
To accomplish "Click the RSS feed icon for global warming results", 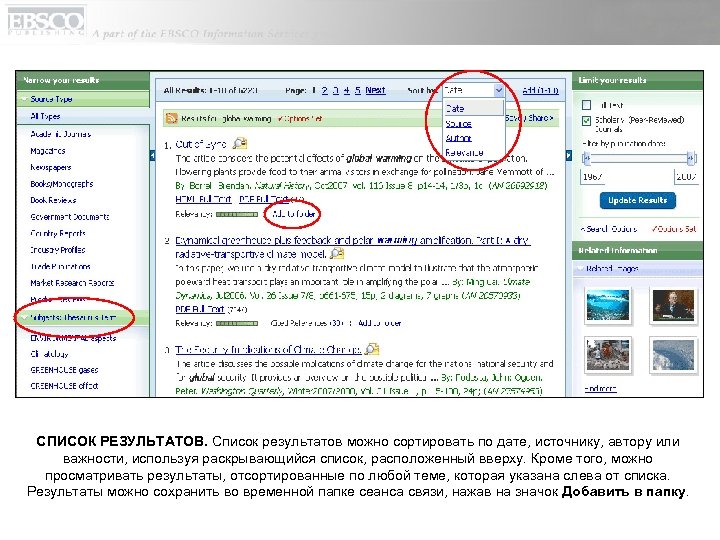I will [171, 118].
